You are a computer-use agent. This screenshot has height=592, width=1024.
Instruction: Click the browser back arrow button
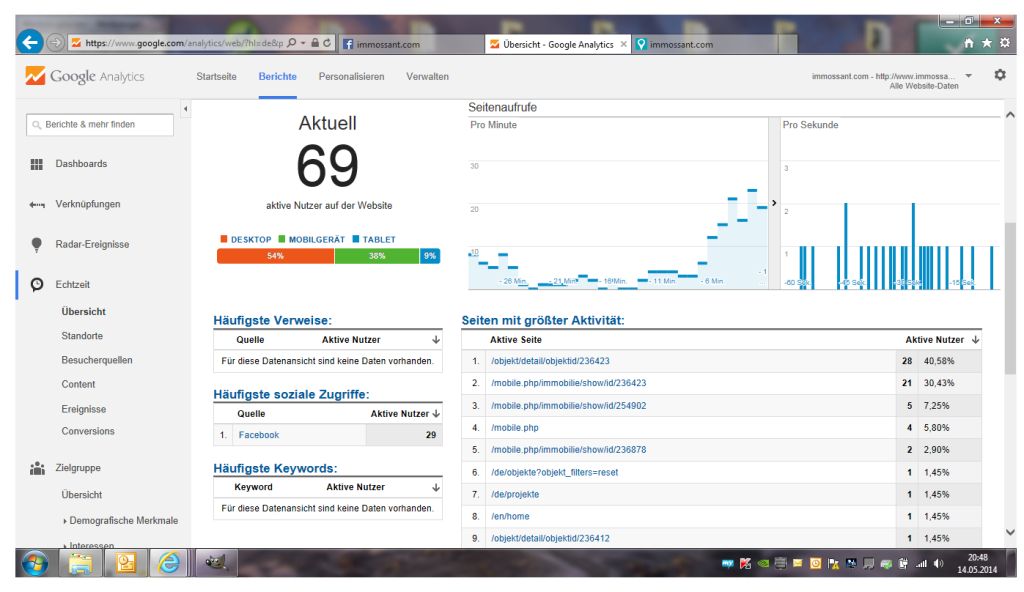[x=30, y=43]
